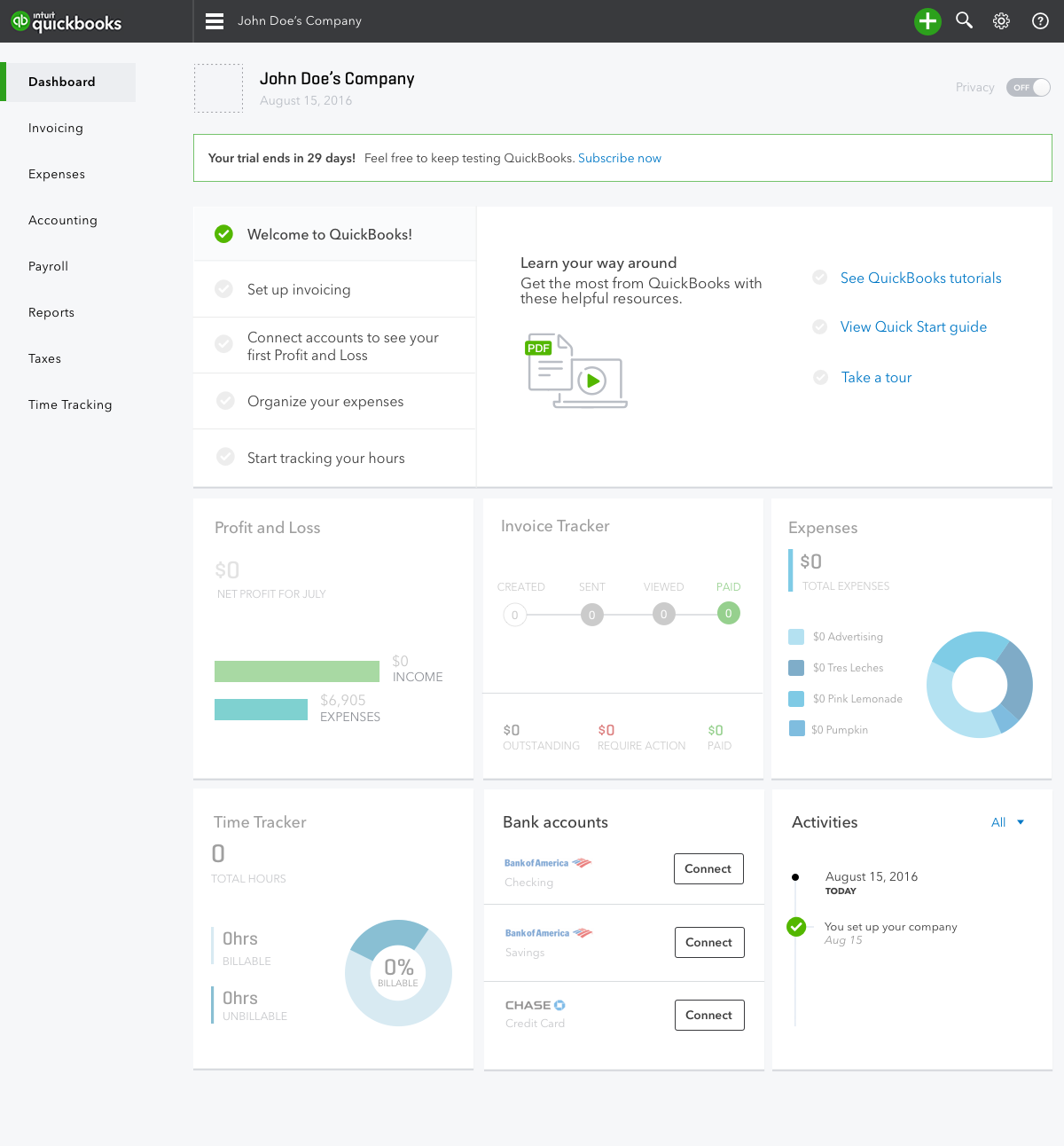Click the Welcome to QuickBooks green checkmark
This screenshot has width=1064, height=1146.
coord(224,234)
